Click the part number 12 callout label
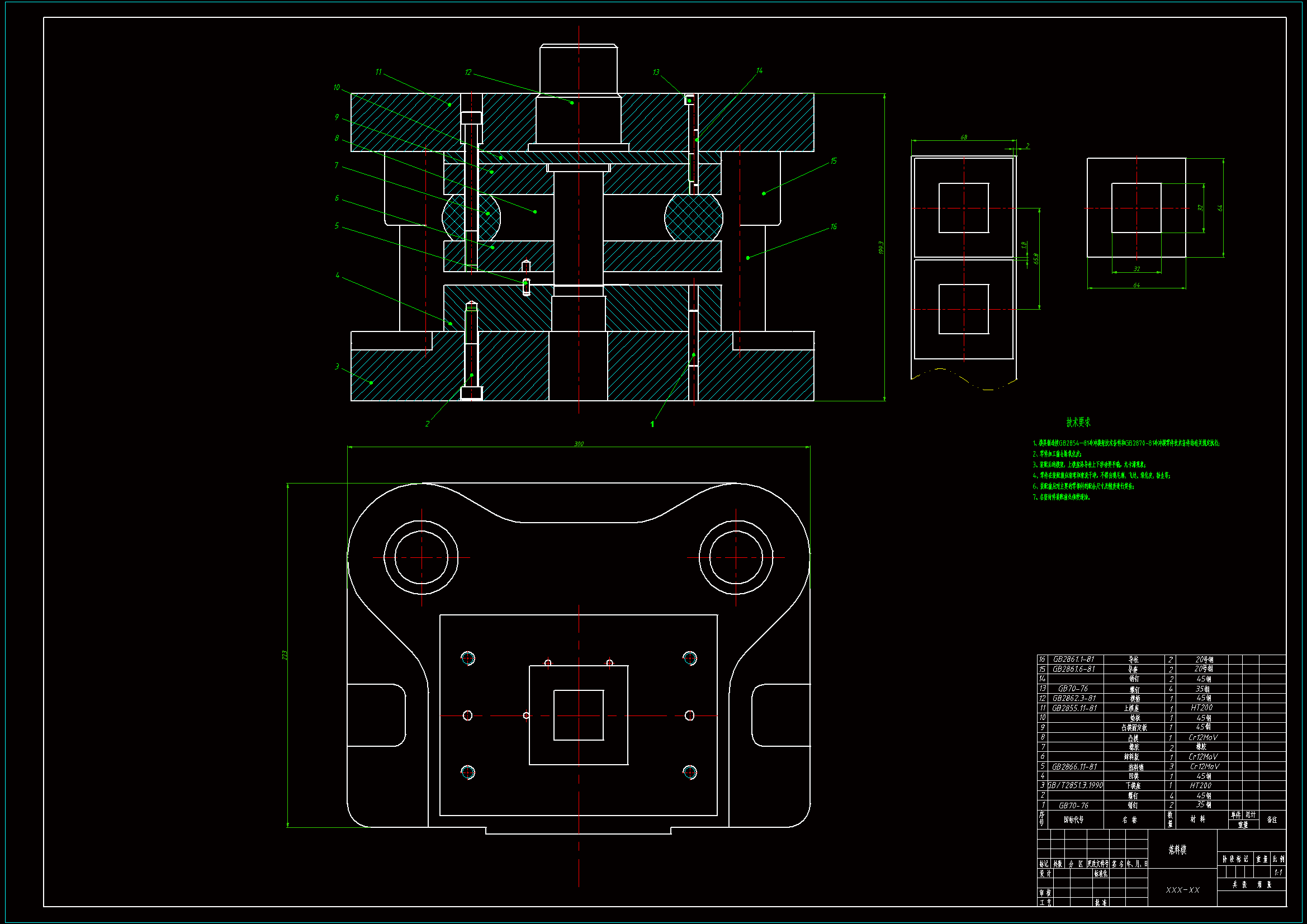The image size is (1307, 924). click(x=468, y=72)
